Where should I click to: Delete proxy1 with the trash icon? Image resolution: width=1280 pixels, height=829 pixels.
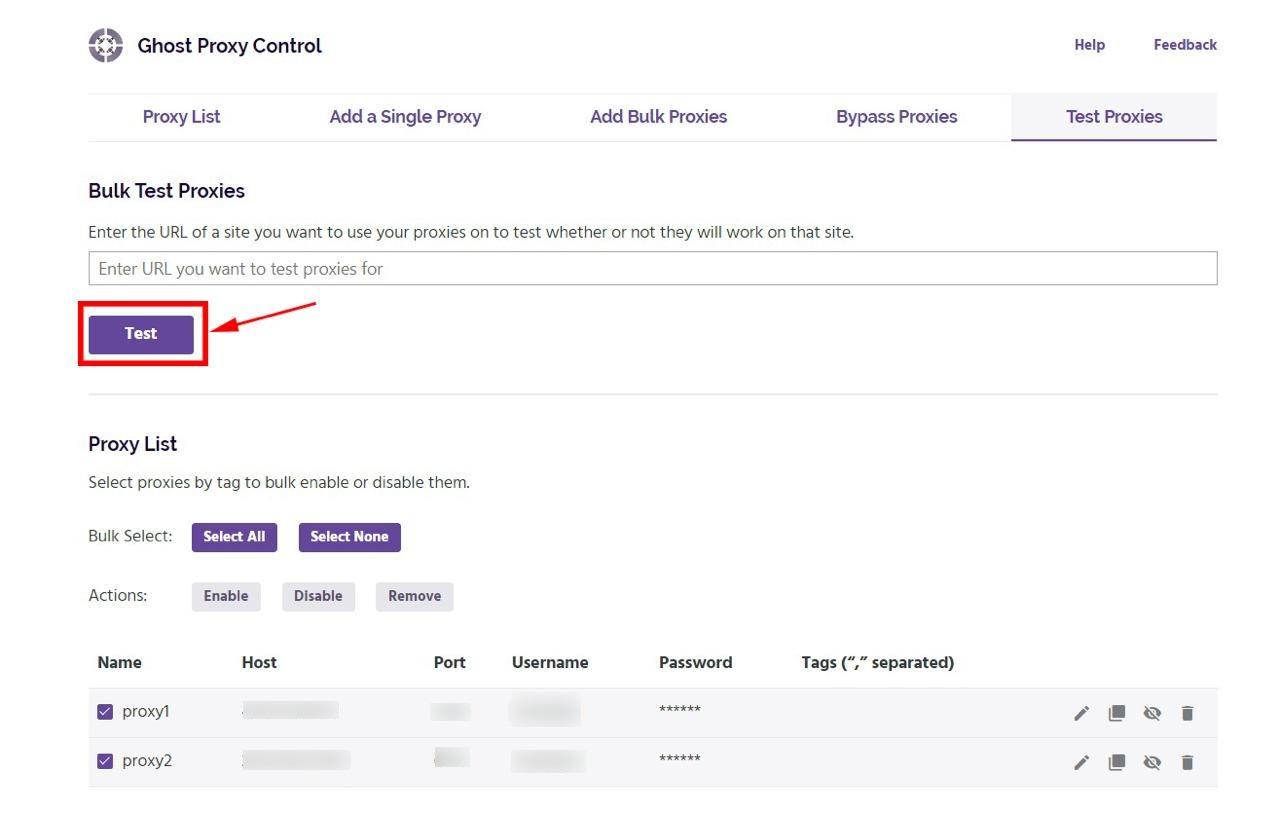tap(1187, 713)
